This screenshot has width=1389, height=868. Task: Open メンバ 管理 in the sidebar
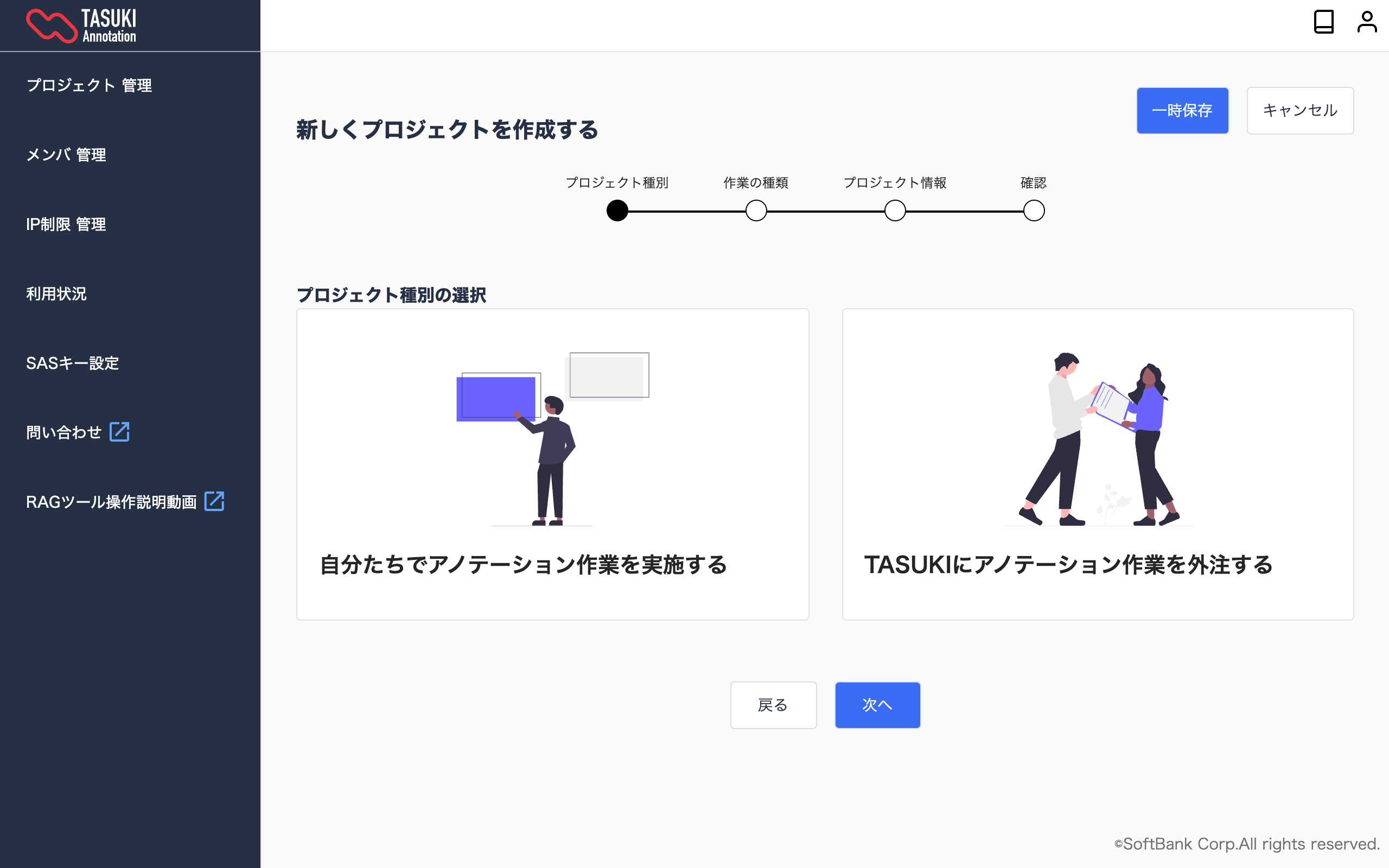[66, 155]
